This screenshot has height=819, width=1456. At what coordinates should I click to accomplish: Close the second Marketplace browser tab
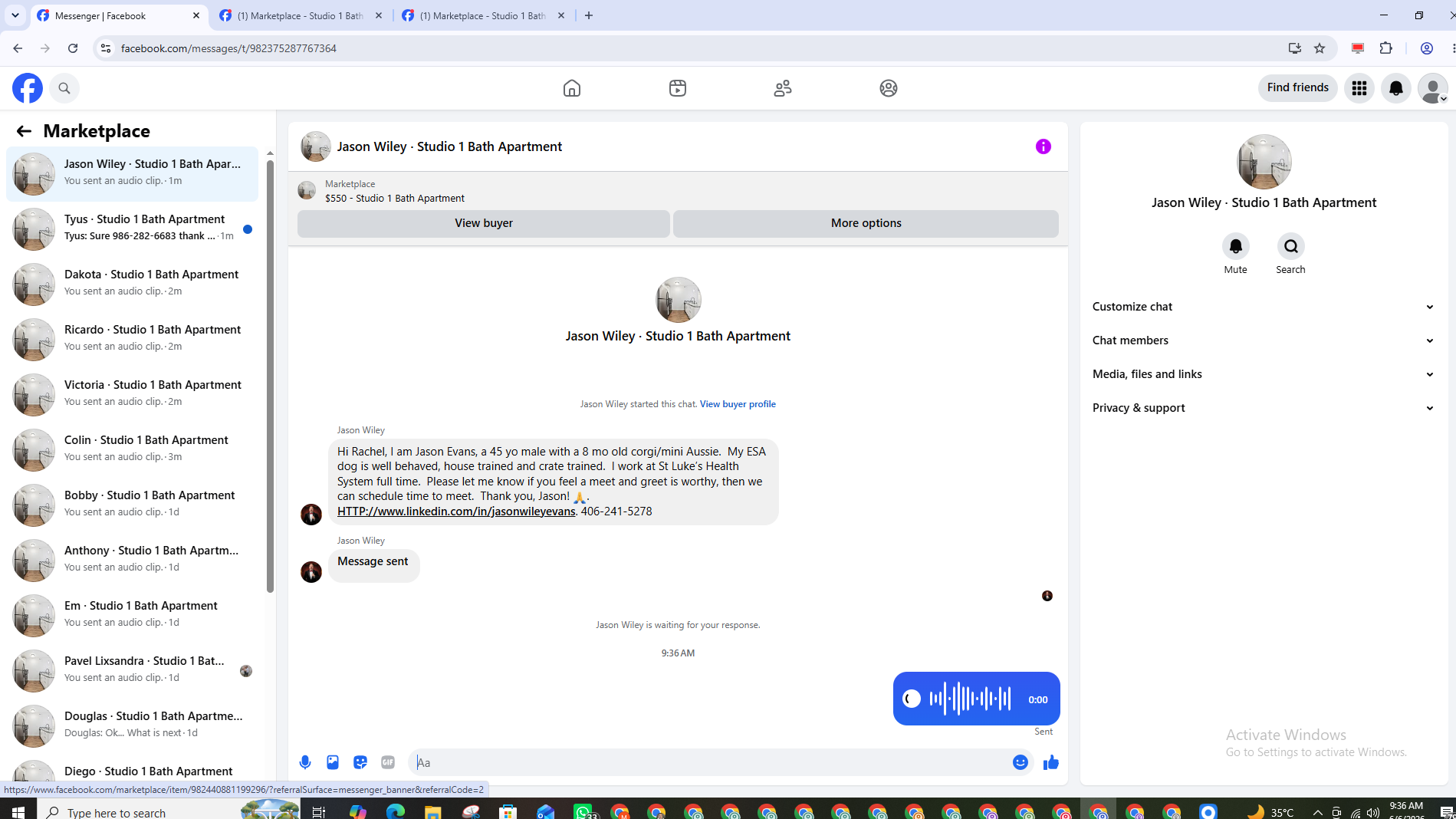379,15
